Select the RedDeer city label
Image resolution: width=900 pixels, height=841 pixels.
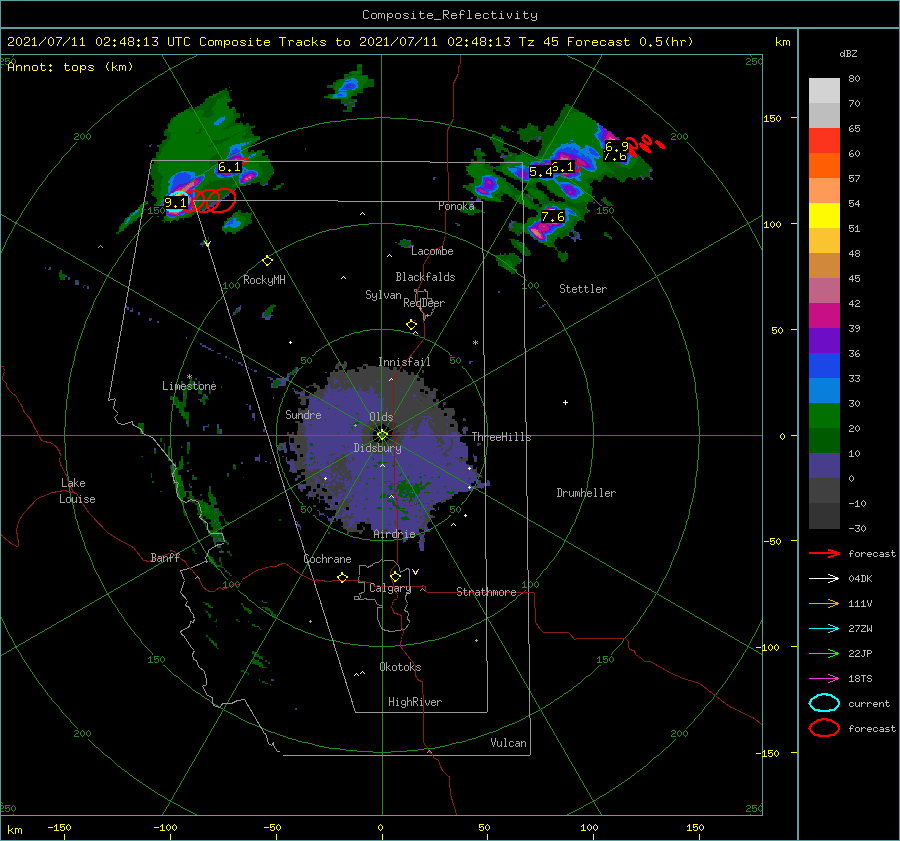pyautogui.click(x=424, y=303)
